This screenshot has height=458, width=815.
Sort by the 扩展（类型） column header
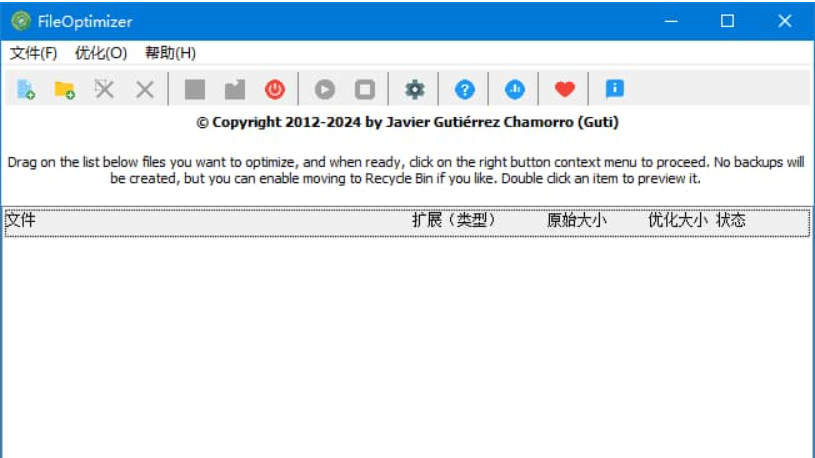point(455,220)
